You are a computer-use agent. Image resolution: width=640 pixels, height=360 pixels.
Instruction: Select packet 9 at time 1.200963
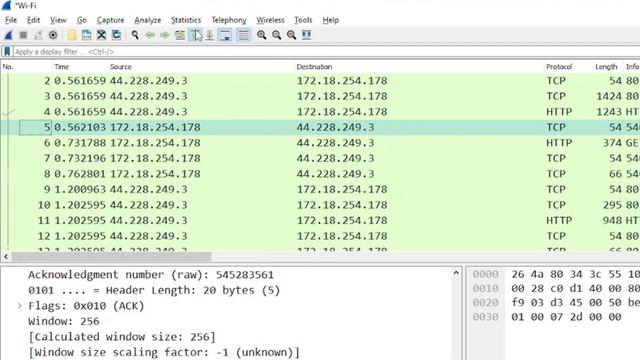[x=320, y=189]
